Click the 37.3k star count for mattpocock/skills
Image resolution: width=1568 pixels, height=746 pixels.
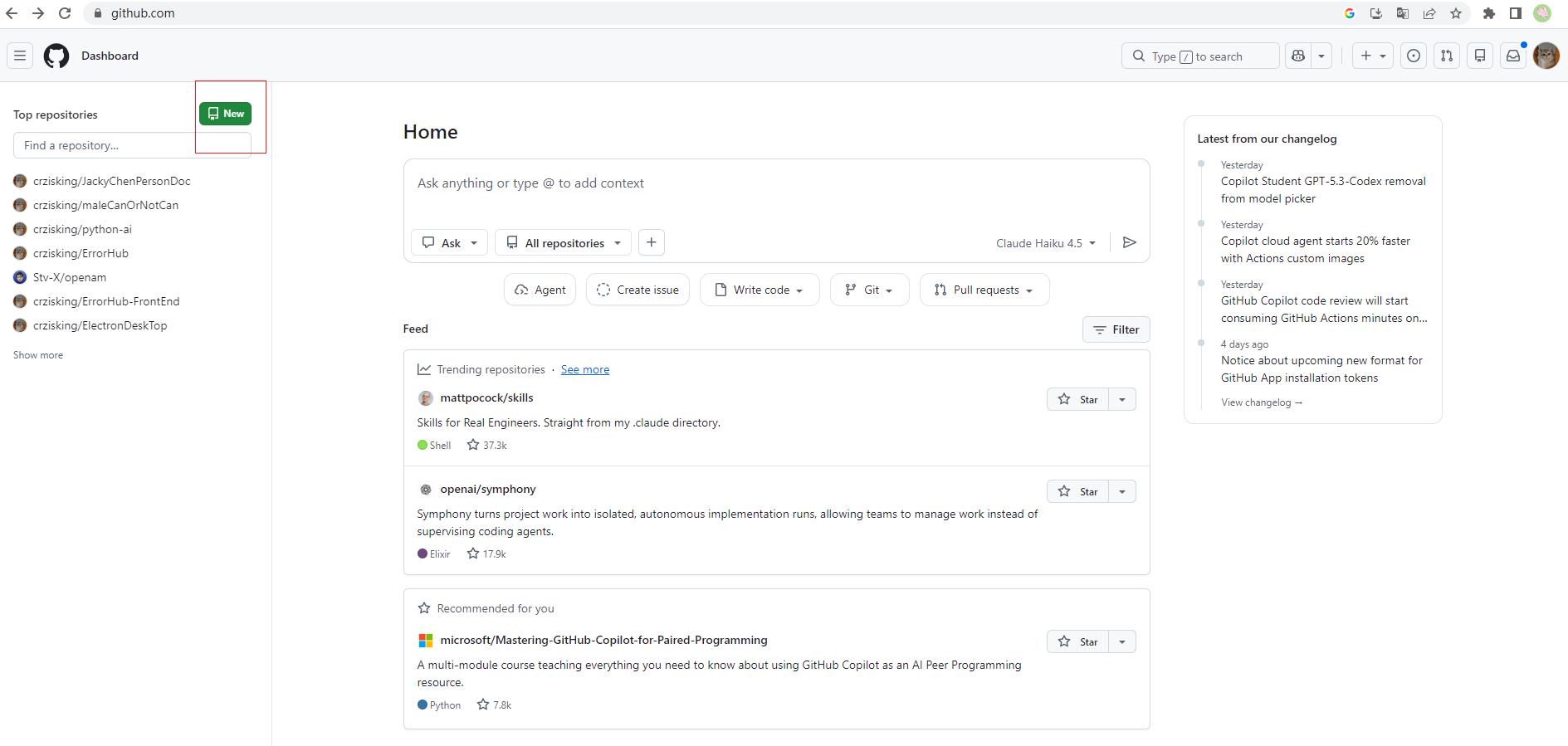[x=487, y=446]
